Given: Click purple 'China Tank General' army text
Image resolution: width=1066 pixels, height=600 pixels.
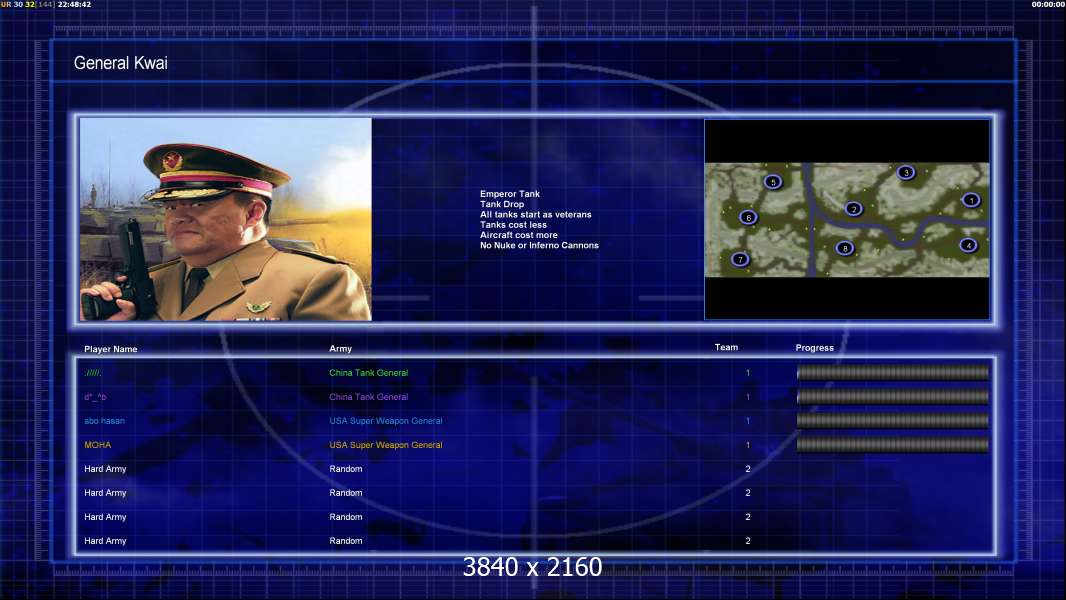Looking at the screenshot, I should (x=368, y=397).
